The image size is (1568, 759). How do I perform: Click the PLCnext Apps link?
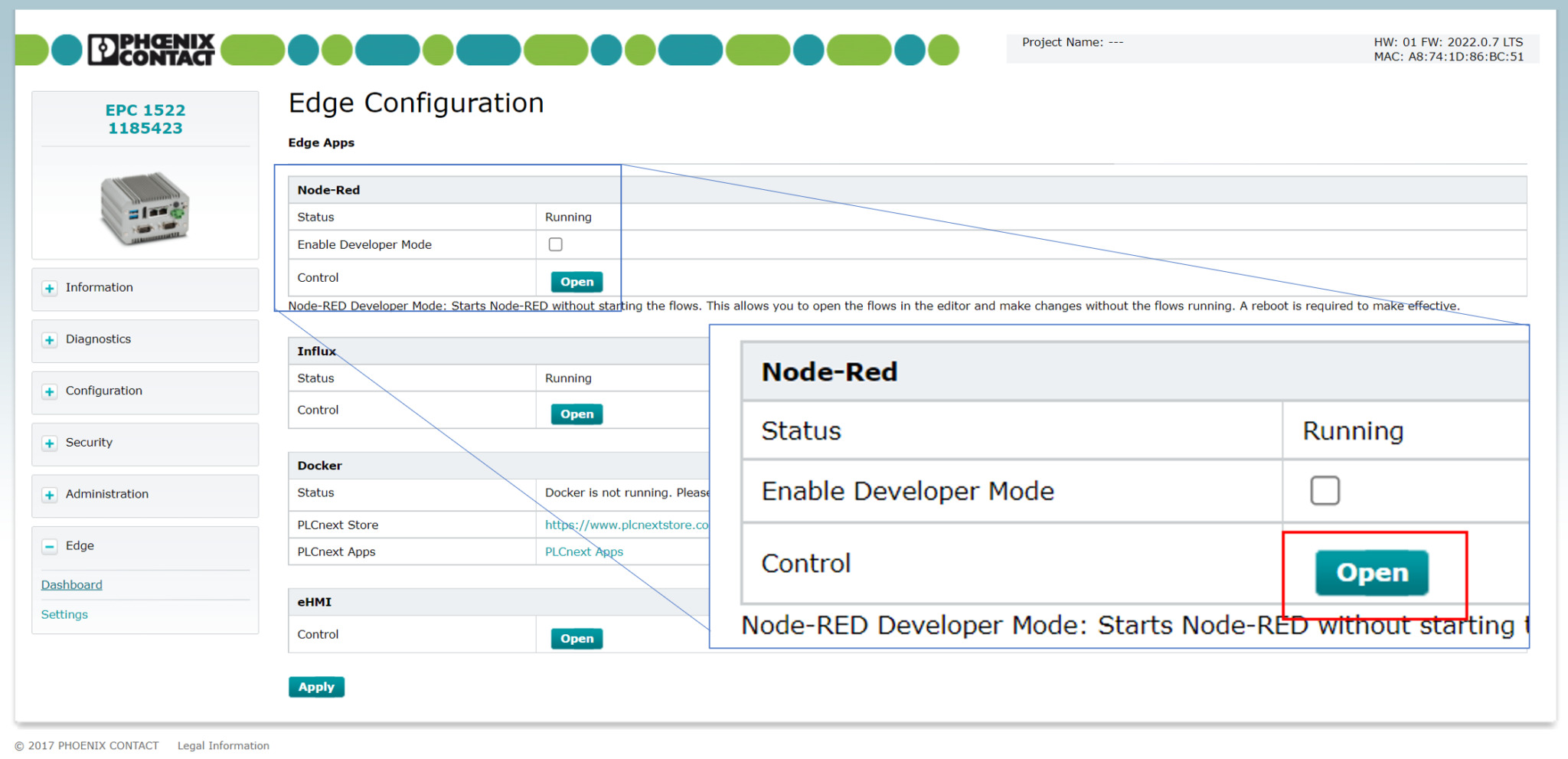tap(583, 551)
